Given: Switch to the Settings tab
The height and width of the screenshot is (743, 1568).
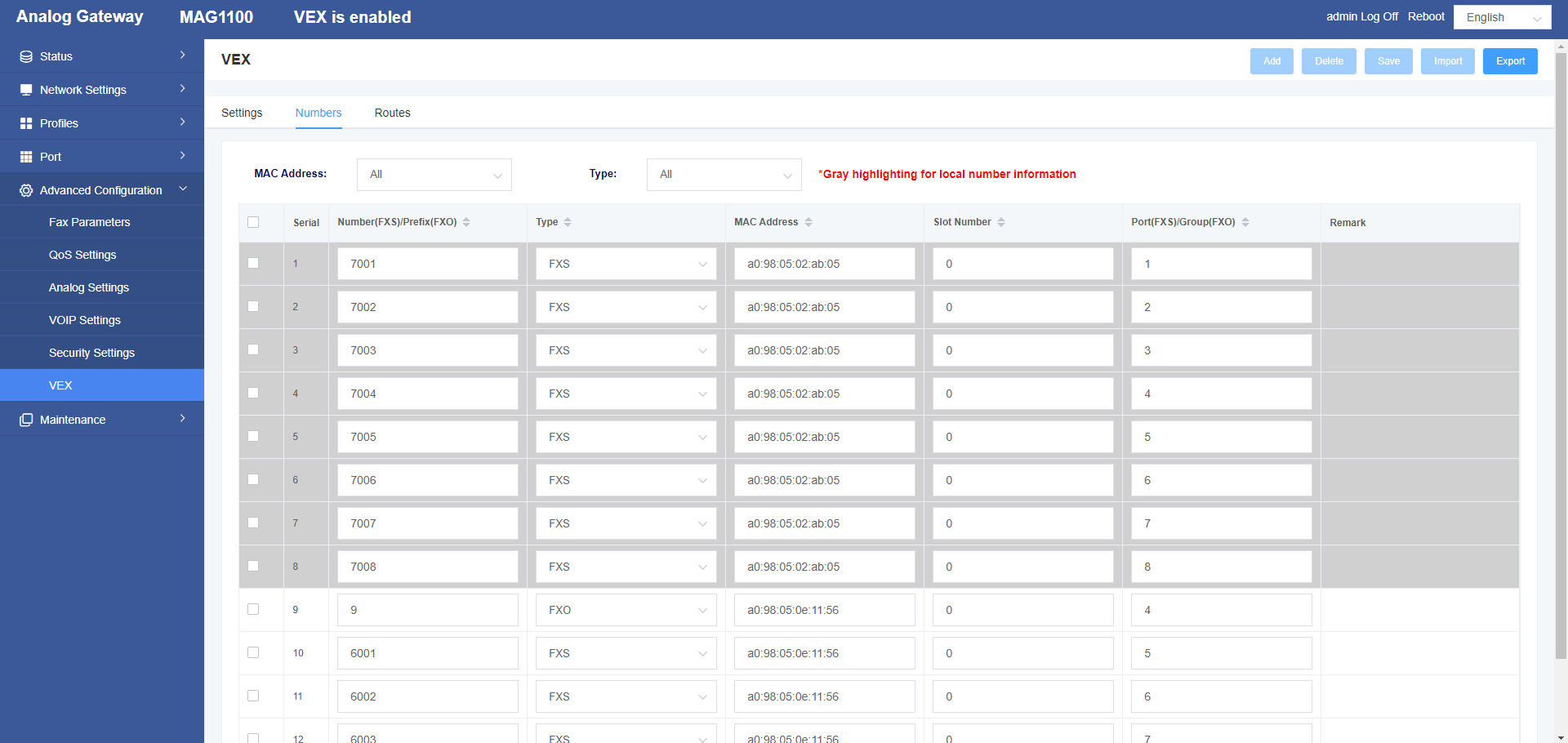Looking at the screenshot, I should coord(242,113).
